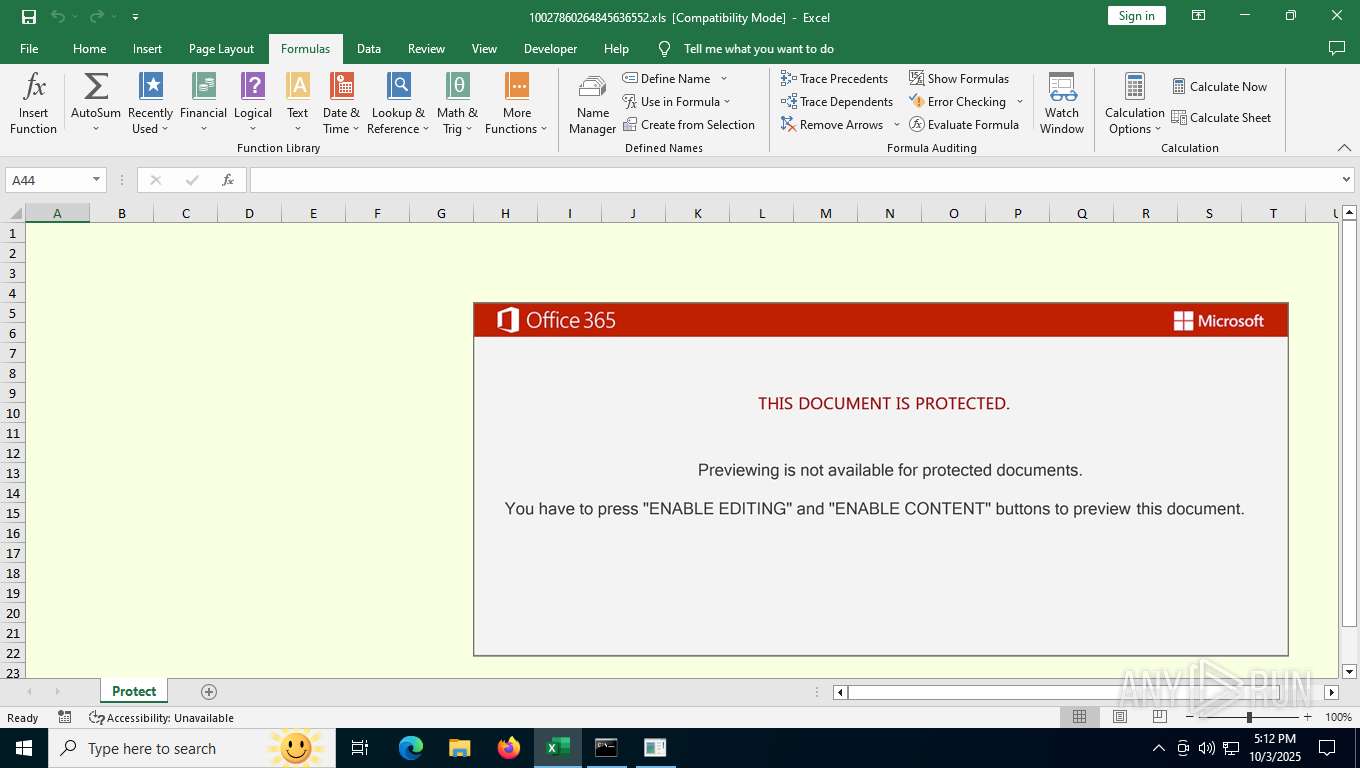This screenshot has width=1360, height=768.
Task: Expand the Use in Formula dropdown
Action: coord(727,101)
